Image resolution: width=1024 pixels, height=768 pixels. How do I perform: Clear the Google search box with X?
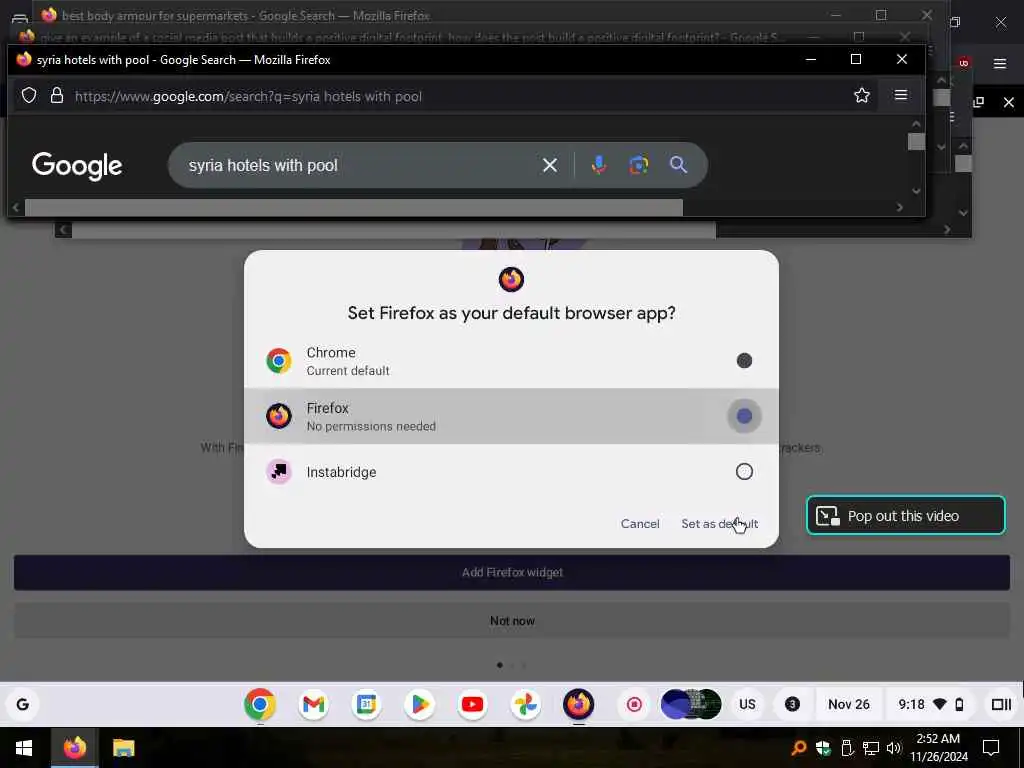point(550,165)
